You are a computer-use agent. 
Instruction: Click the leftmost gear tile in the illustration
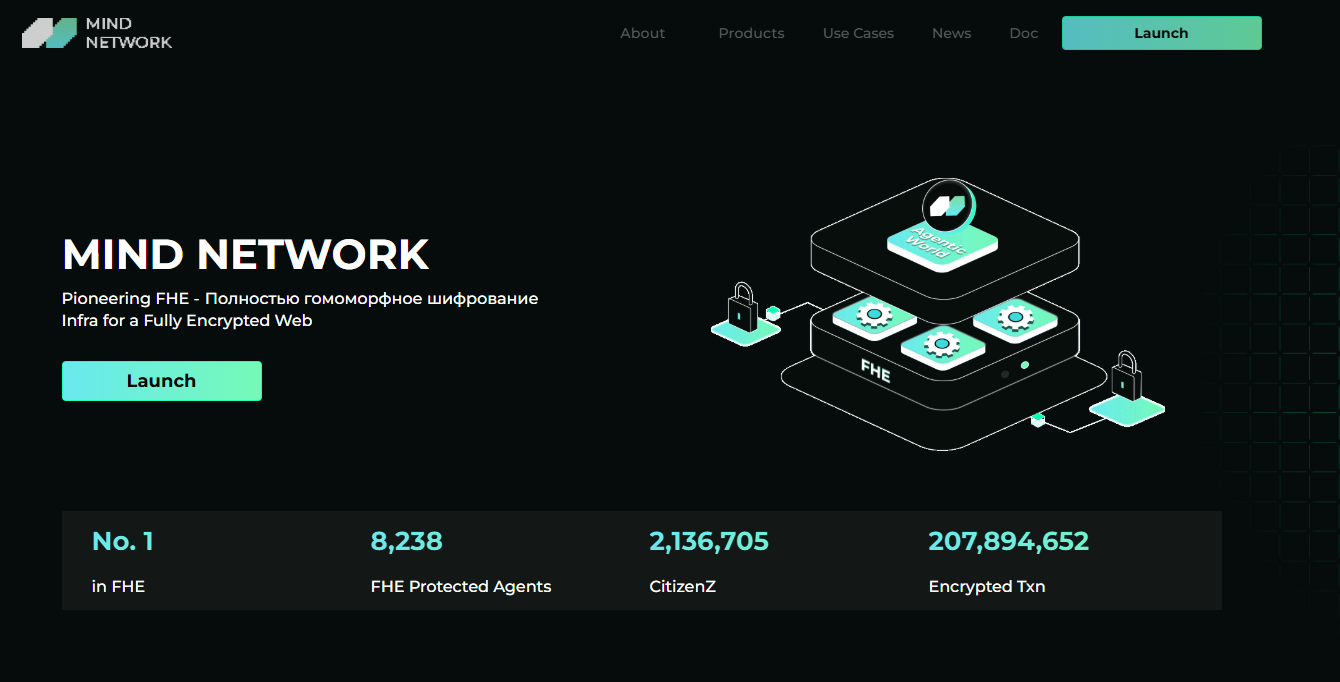pos(873,315)
